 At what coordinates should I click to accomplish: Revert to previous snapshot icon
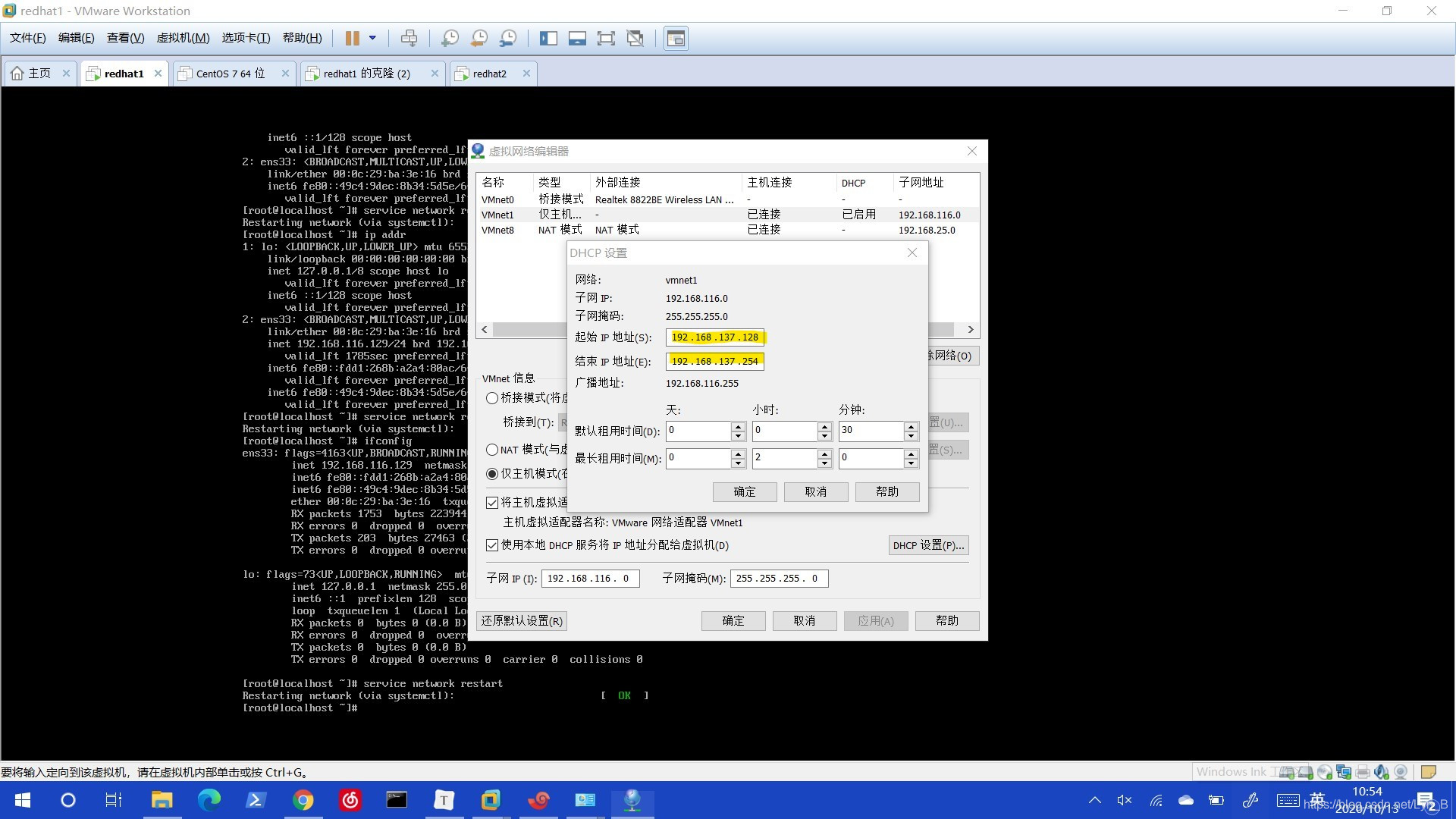pos(479,38)
